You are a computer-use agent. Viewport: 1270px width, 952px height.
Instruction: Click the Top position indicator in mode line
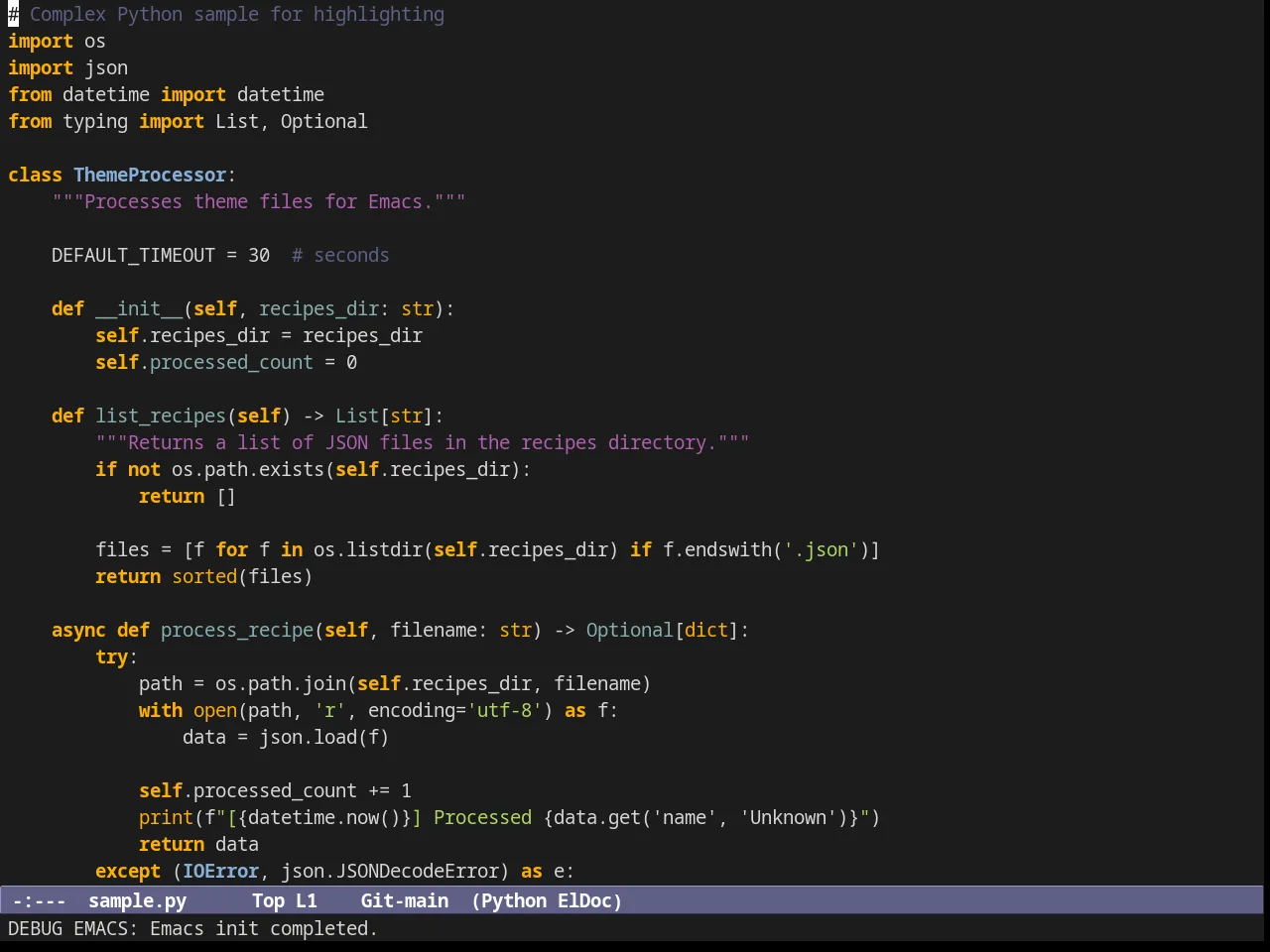[268, 900]
